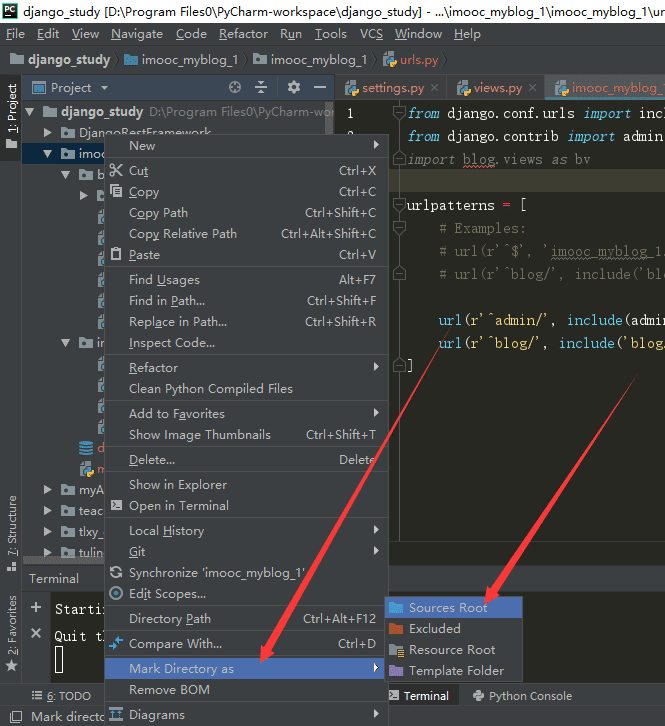Viewport: 665px width, 726px height.
Task: Open the New submenu
Action: [x=246, y=145]
